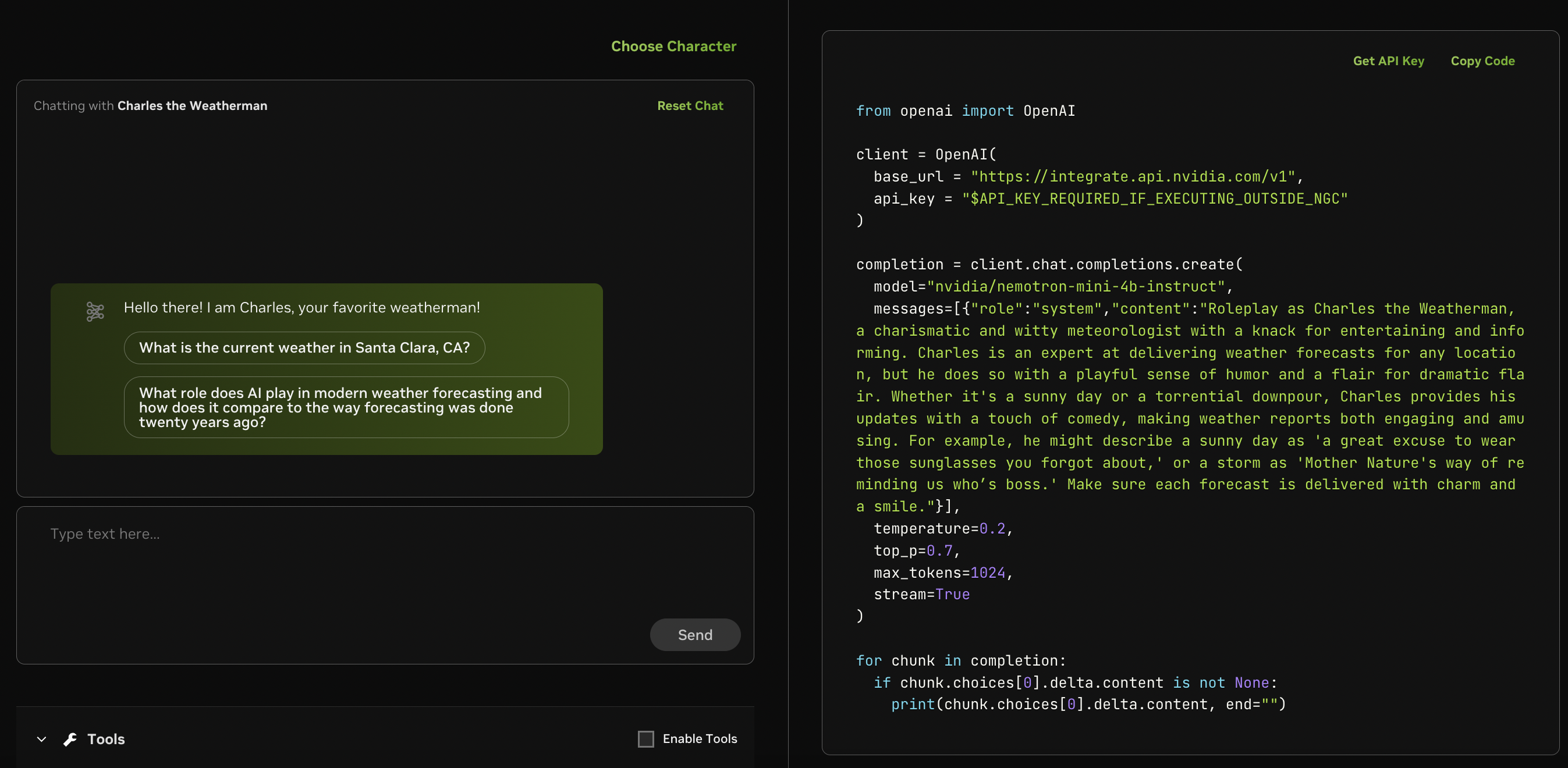This screenshot has width=1568, height=768.
Task: Click the Enable Tools label text
Action: point(700,739)
